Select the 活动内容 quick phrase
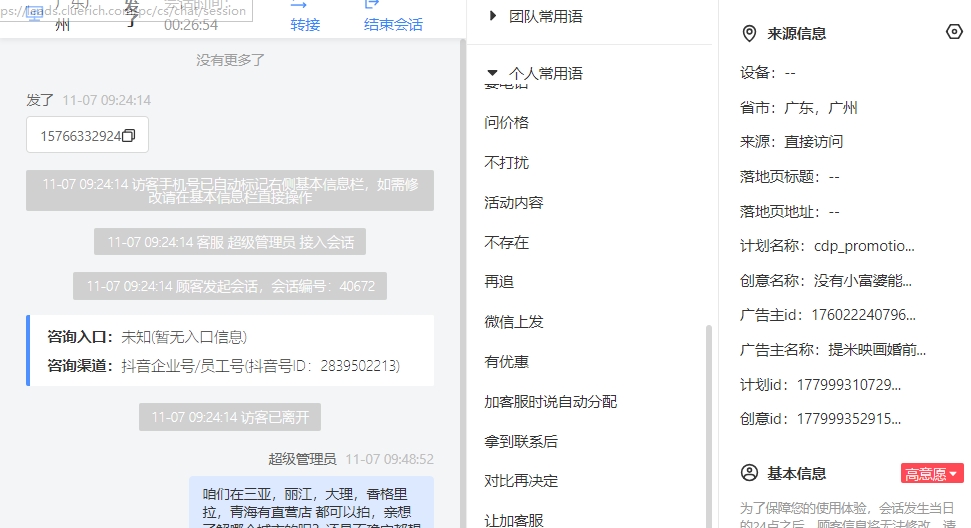971x528 pixels. tap(514, 202)
